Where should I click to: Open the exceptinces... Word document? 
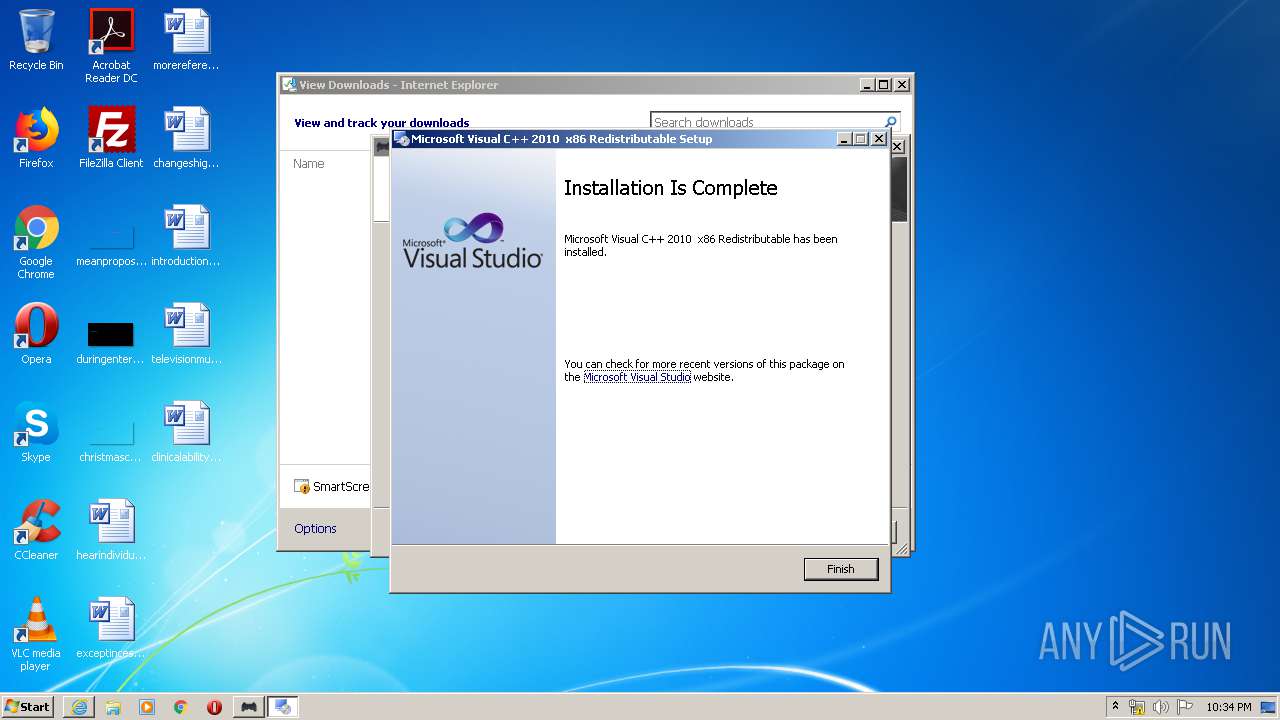tap(111, 628)
